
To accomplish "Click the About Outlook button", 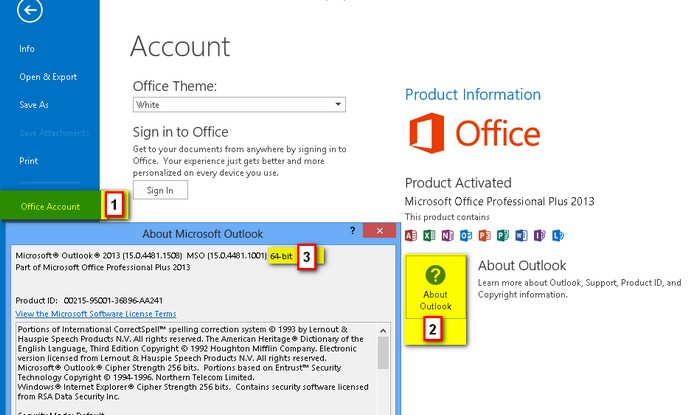I will click(435, 286).
